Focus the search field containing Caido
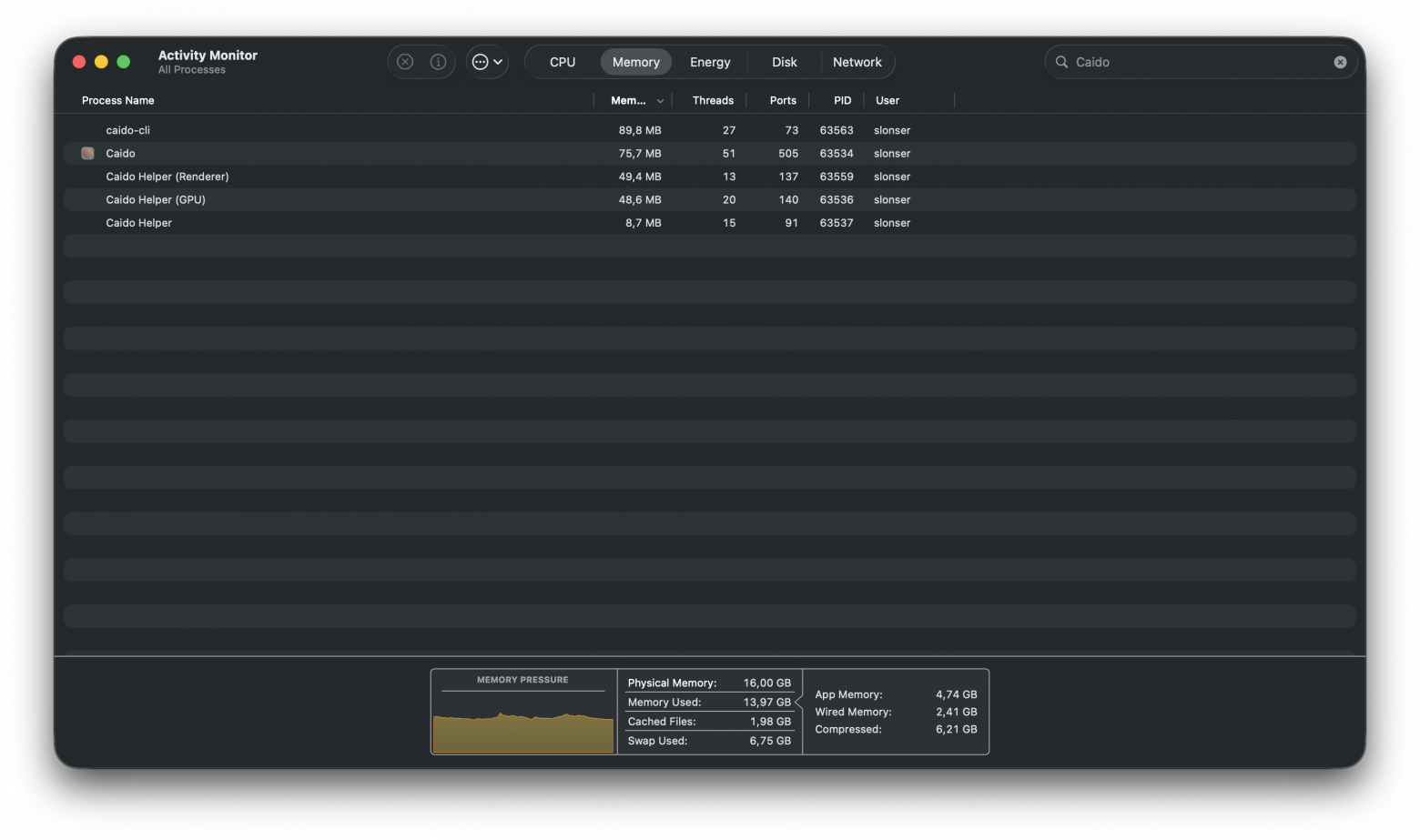 pyautogui.click(x=1201, y=62)
